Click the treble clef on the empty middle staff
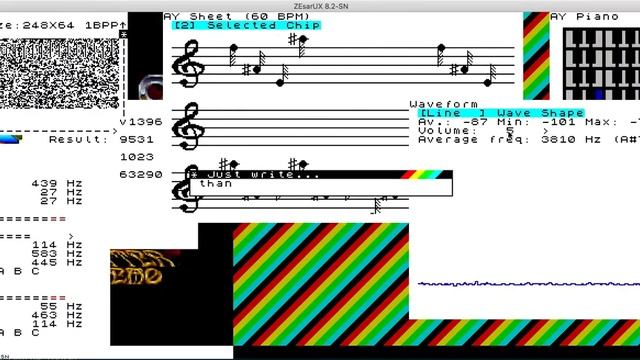640x360 pixels. tap(188, 127)
